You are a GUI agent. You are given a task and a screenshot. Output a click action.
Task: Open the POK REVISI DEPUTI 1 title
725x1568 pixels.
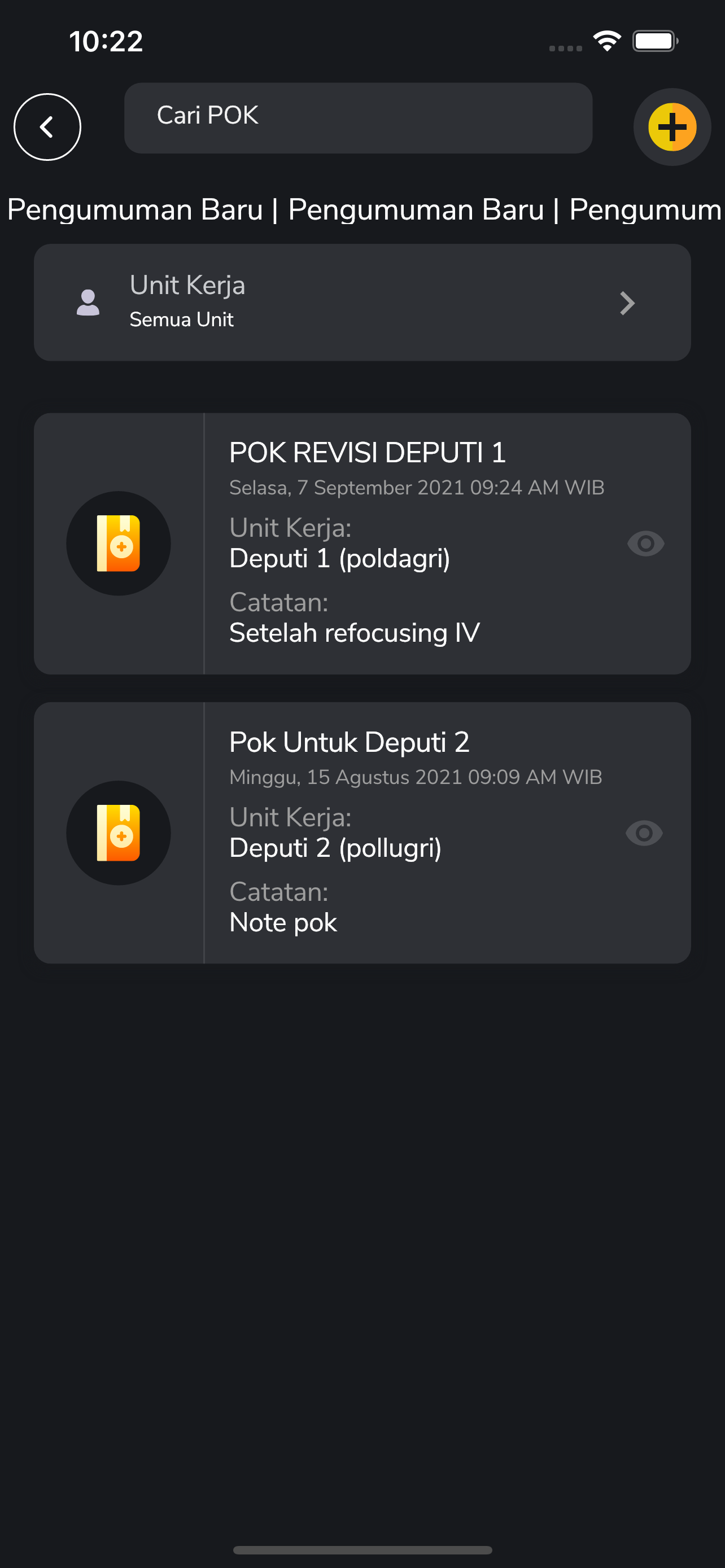point(368,453)
